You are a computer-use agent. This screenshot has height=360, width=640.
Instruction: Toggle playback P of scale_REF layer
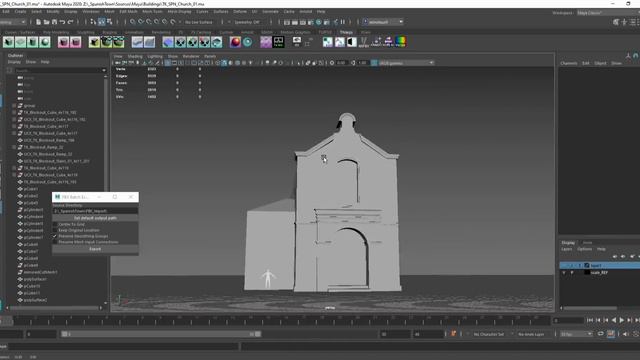click(572, 272)
